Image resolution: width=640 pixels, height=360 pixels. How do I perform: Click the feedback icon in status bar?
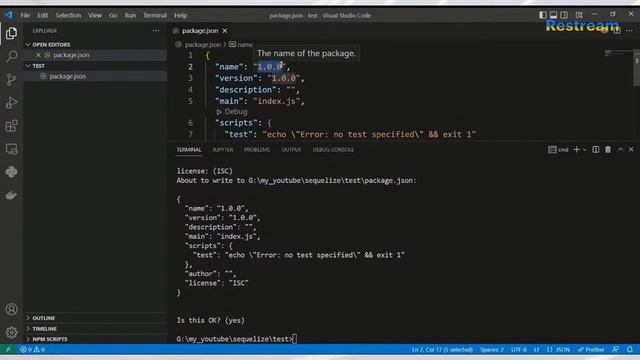coord(616,349)
